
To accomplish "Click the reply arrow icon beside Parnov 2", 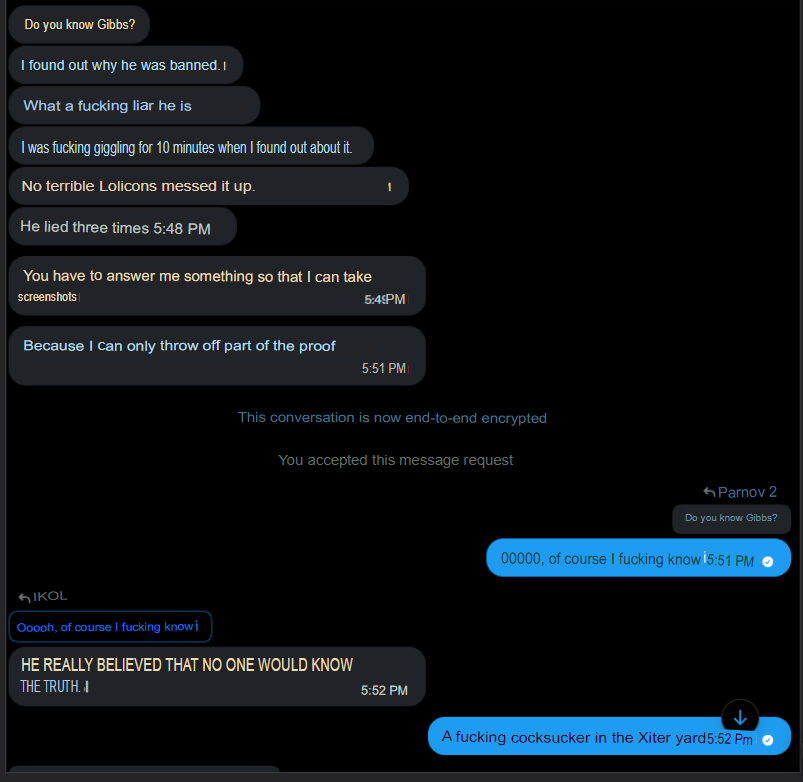I will (709, 492).
